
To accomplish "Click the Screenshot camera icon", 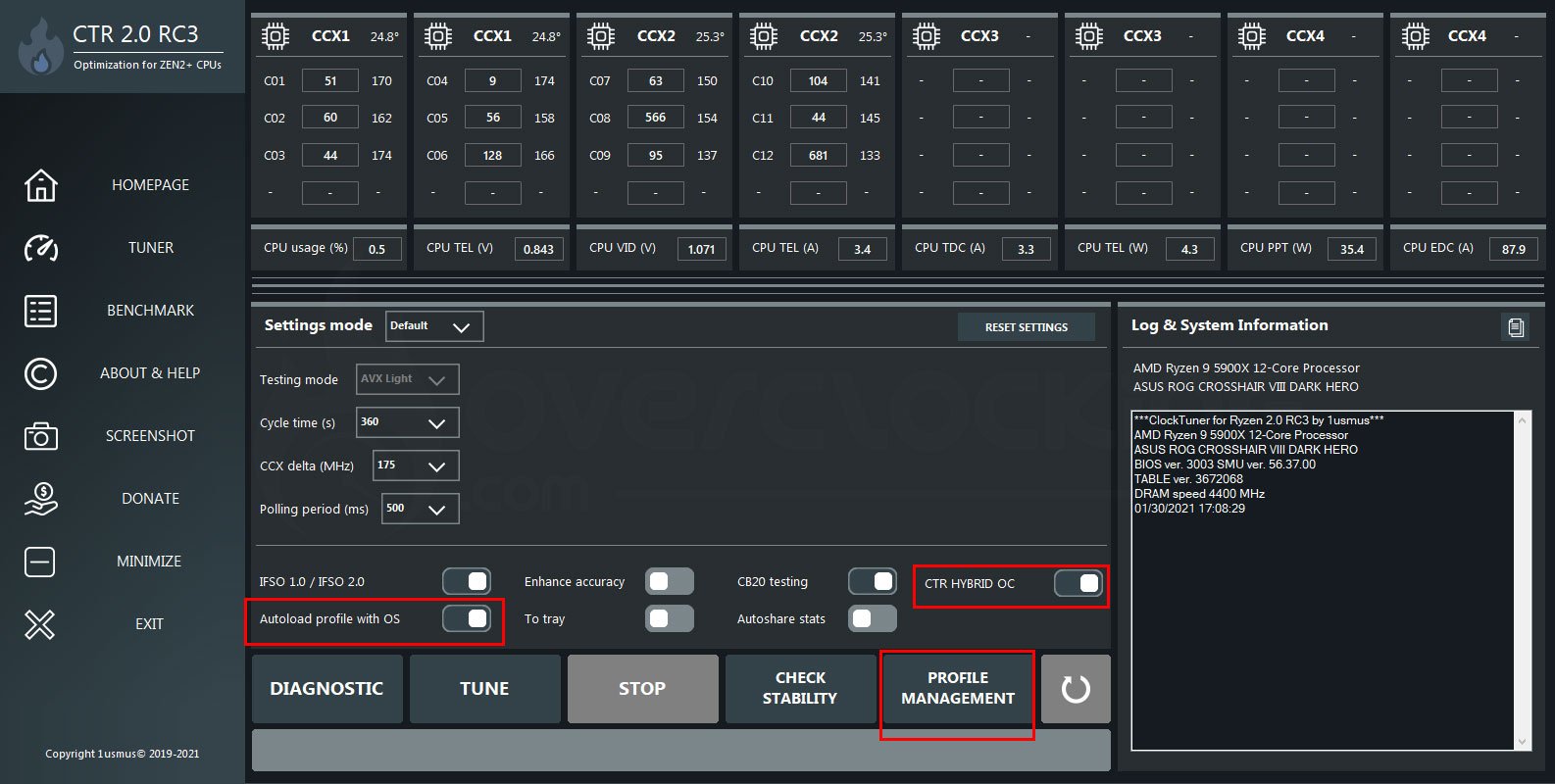I will 40,436.
